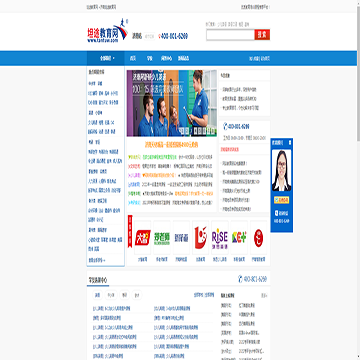Open the view-all link at the bottom of the course sidebar

[x=96, y=260]
